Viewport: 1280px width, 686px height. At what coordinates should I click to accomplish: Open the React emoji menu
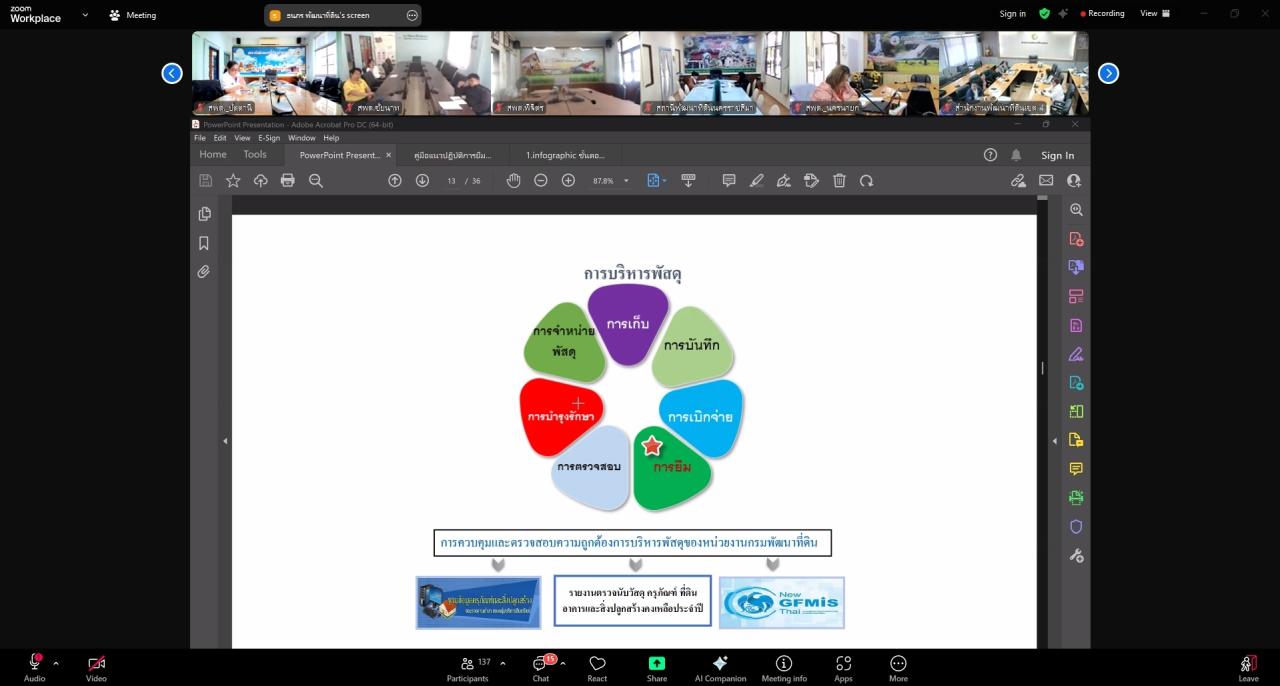click(x=597, y=667)
